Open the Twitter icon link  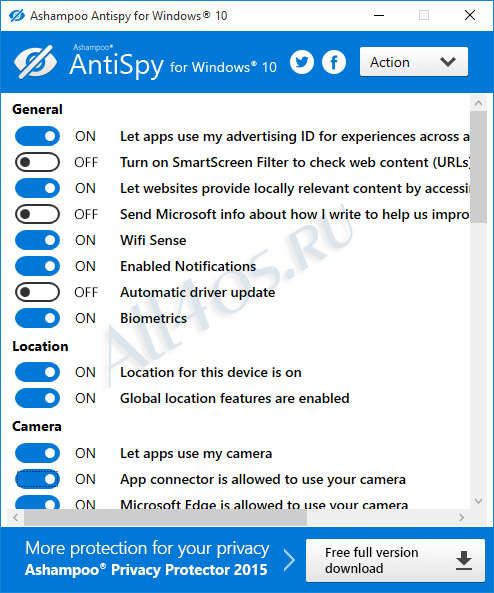point(302,62)
